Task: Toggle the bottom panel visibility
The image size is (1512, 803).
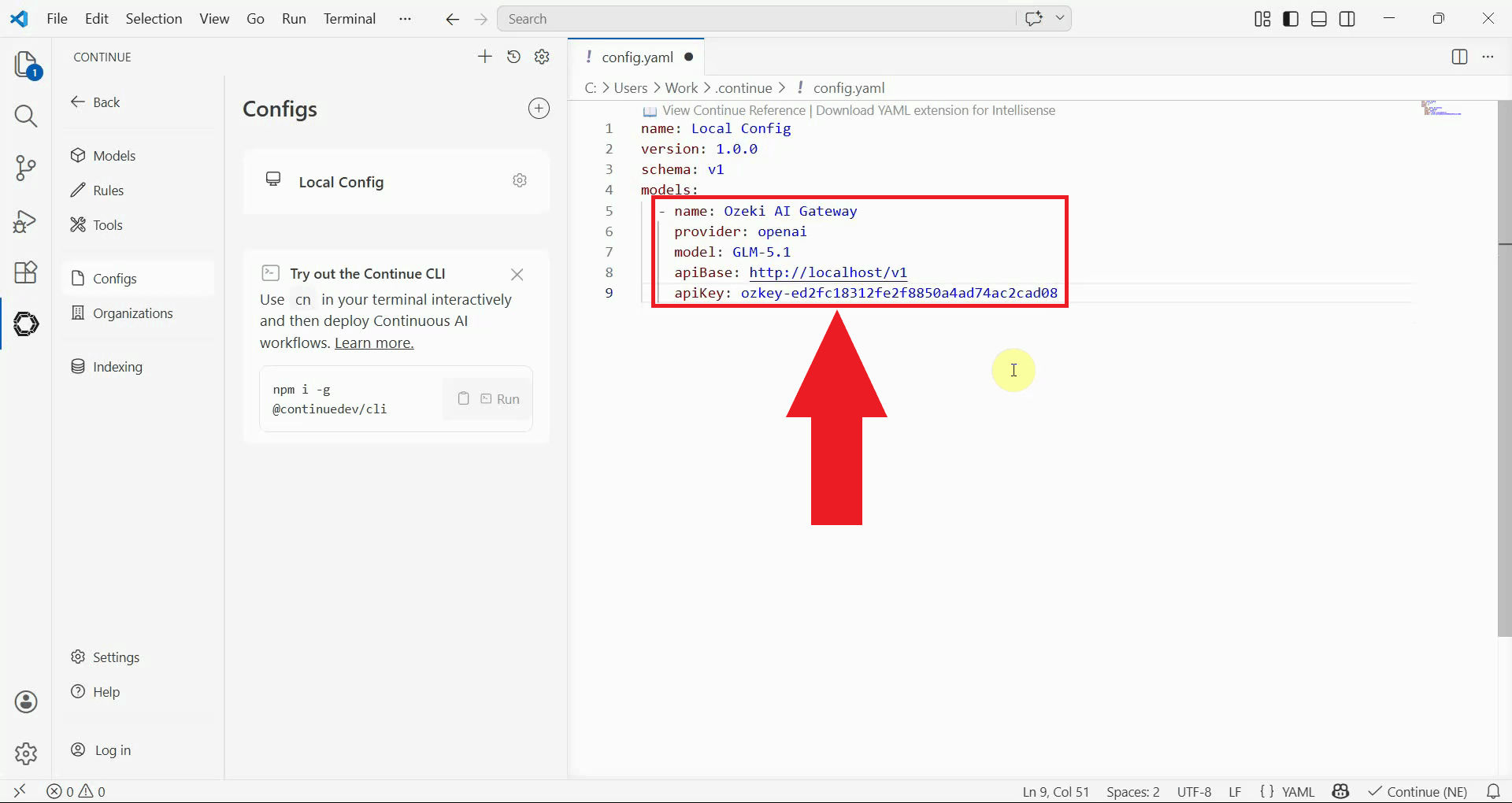Action: tap(1319, 18)
